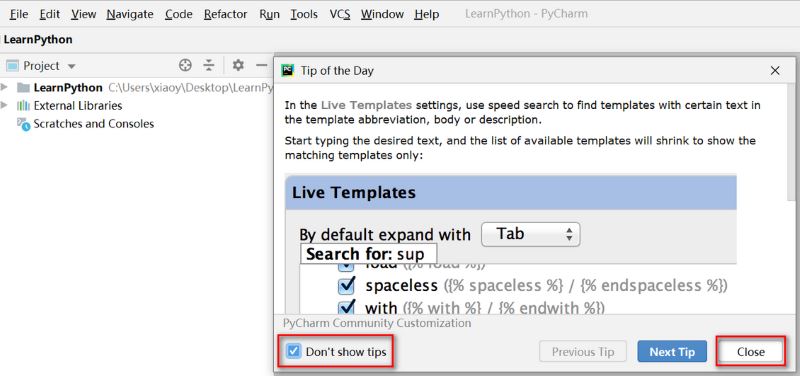
Task: Expand External Libraries tree node
Action: tap(5, 106)
